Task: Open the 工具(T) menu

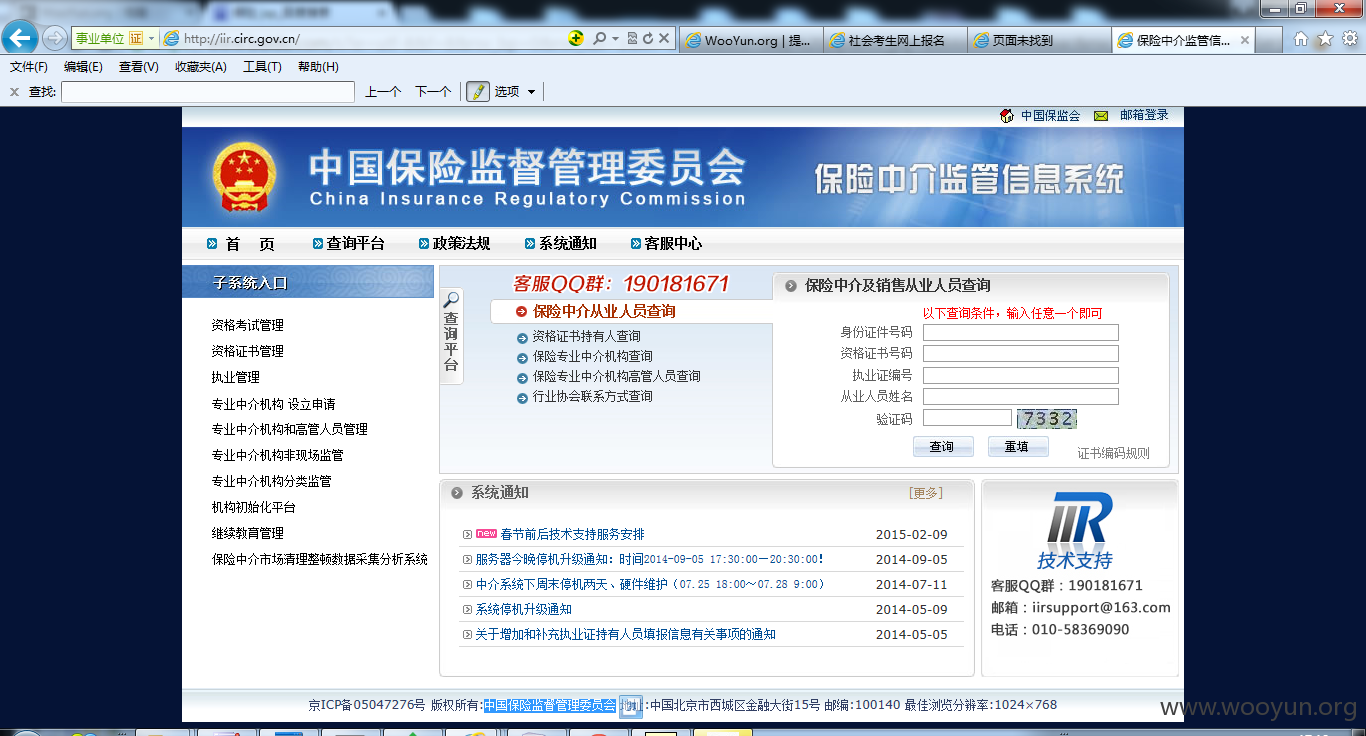Action: pyautogui.click(x=262, y=67)
